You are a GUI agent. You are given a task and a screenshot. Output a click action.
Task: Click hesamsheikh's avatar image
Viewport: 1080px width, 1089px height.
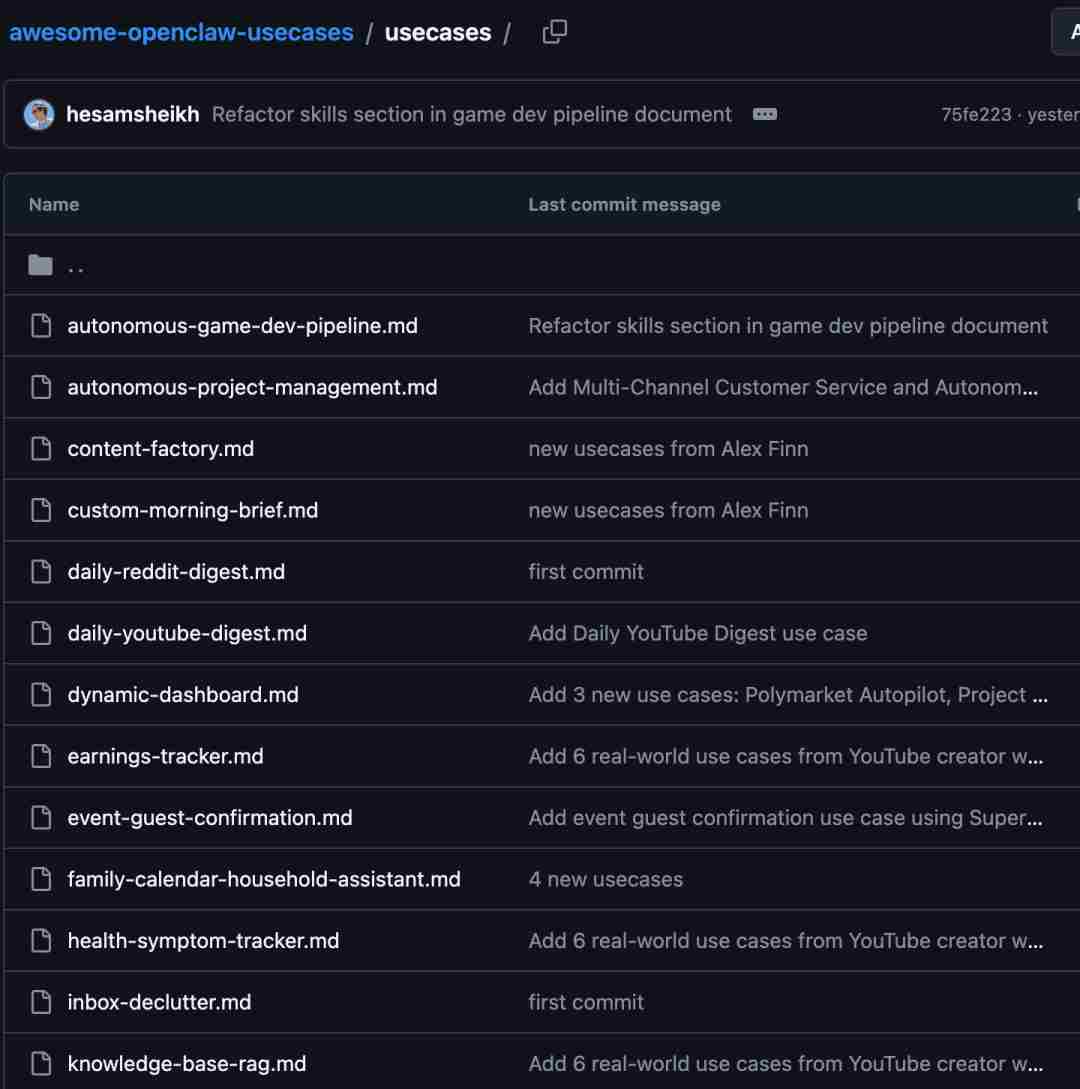39,114
